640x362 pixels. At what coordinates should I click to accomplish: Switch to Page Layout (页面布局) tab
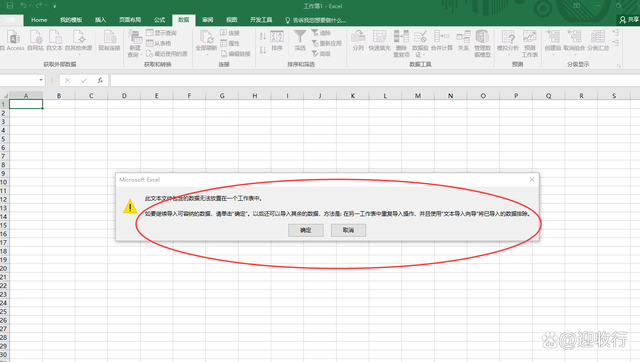click(130, 20)
